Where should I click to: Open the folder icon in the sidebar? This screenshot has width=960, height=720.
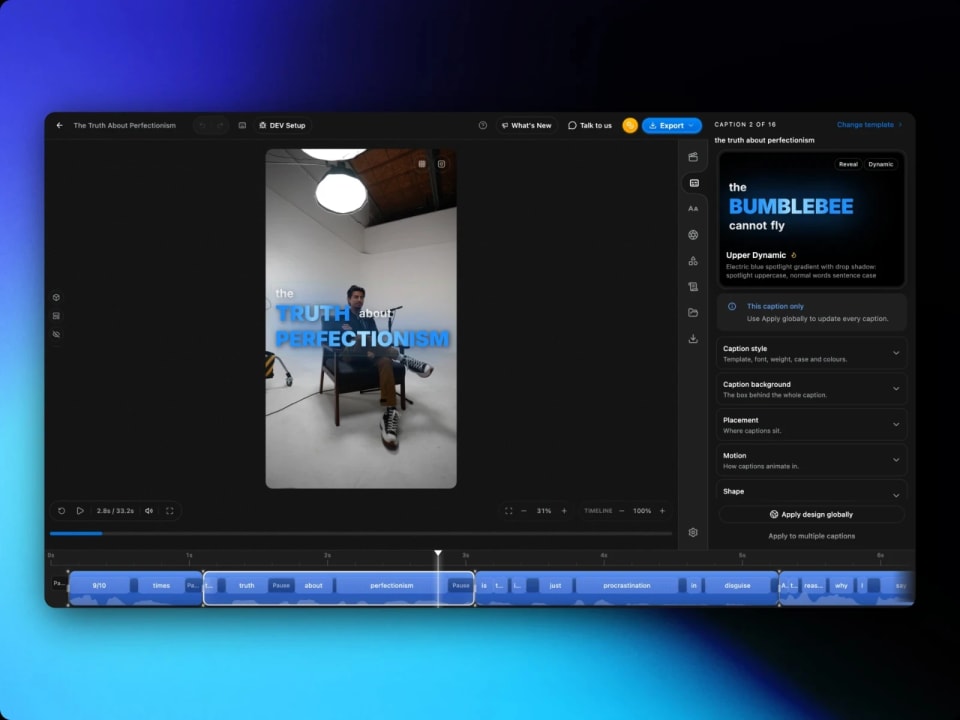(693, 313)
